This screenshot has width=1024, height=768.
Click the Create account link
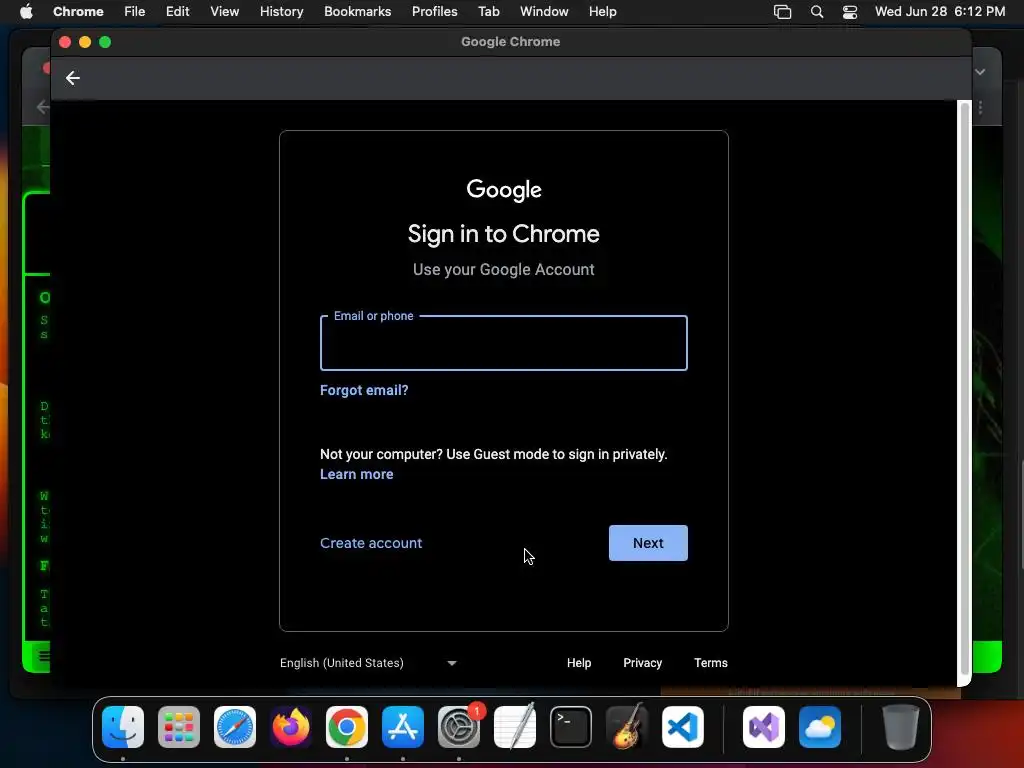click(x=371, y=543)
